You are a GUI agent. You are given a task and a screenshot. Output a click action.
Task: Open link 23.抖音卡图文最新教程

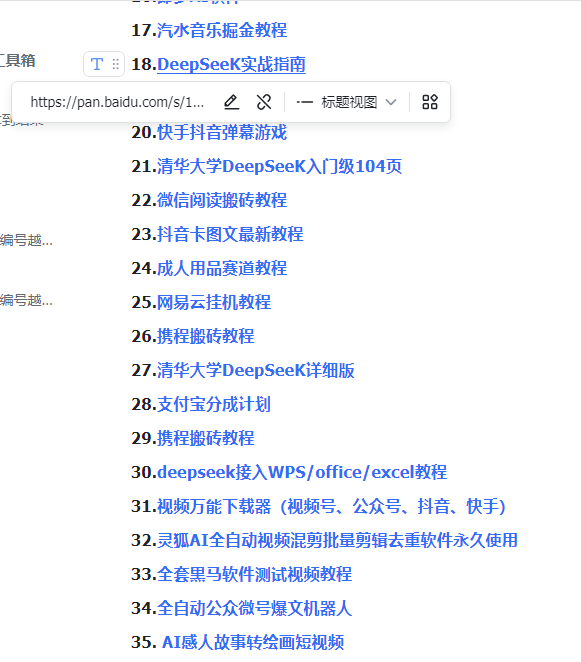point(230,234)
